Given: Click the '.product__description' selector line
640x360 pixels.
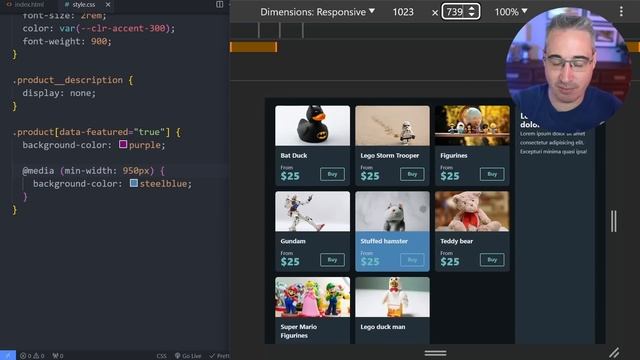Looking at the screenshot, I should (x=73, y=80).
